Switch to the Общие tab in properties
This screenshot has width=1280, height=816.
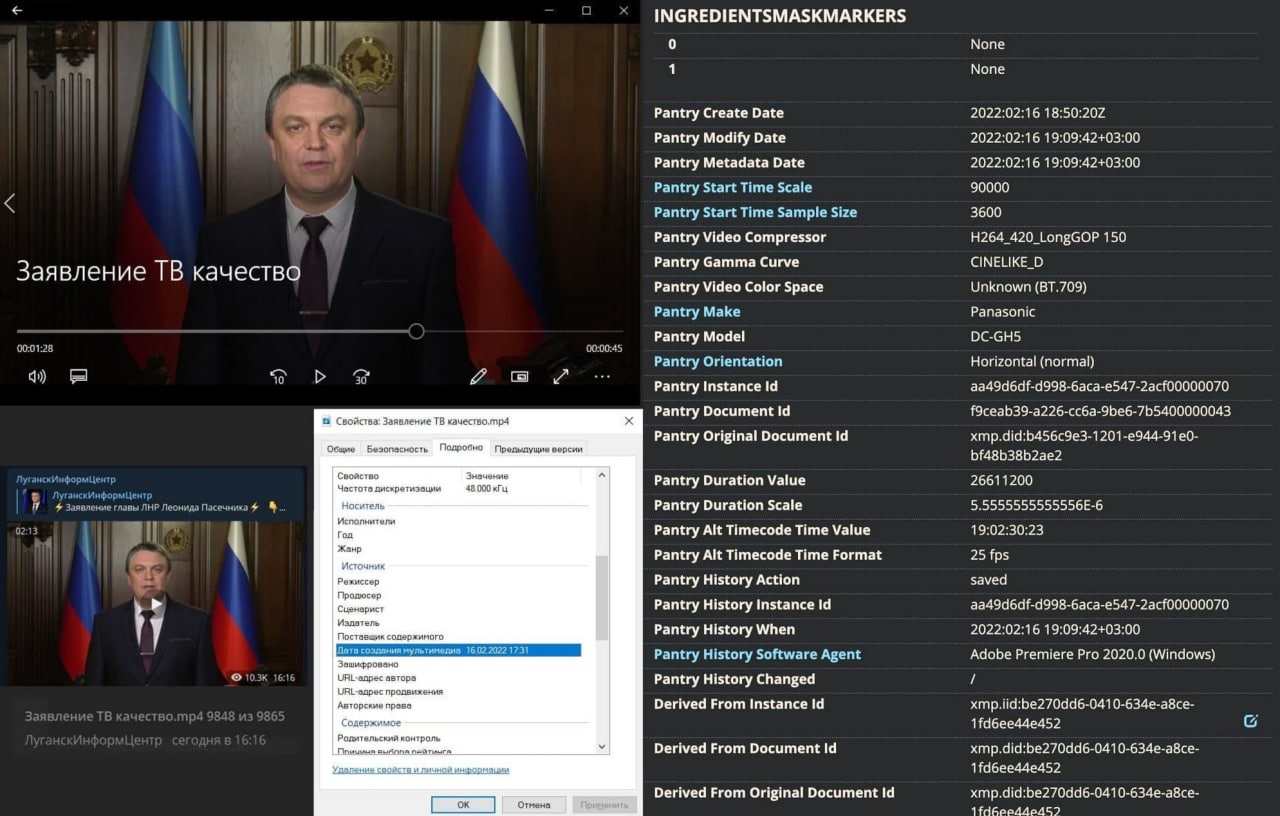(x=341, y=449)
